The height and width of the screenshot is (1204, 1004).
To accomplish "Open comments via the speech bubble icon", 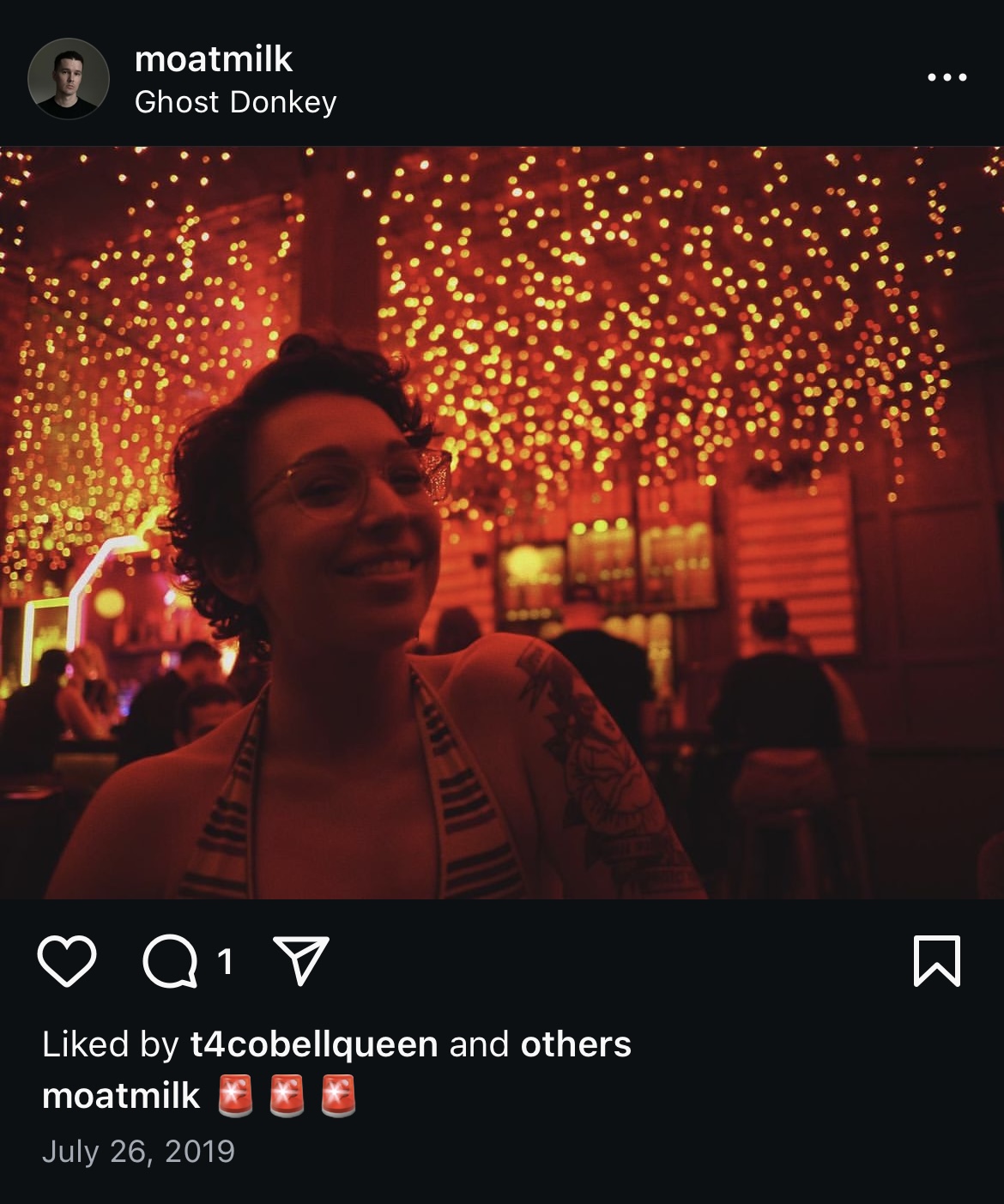I will (170, 961).
